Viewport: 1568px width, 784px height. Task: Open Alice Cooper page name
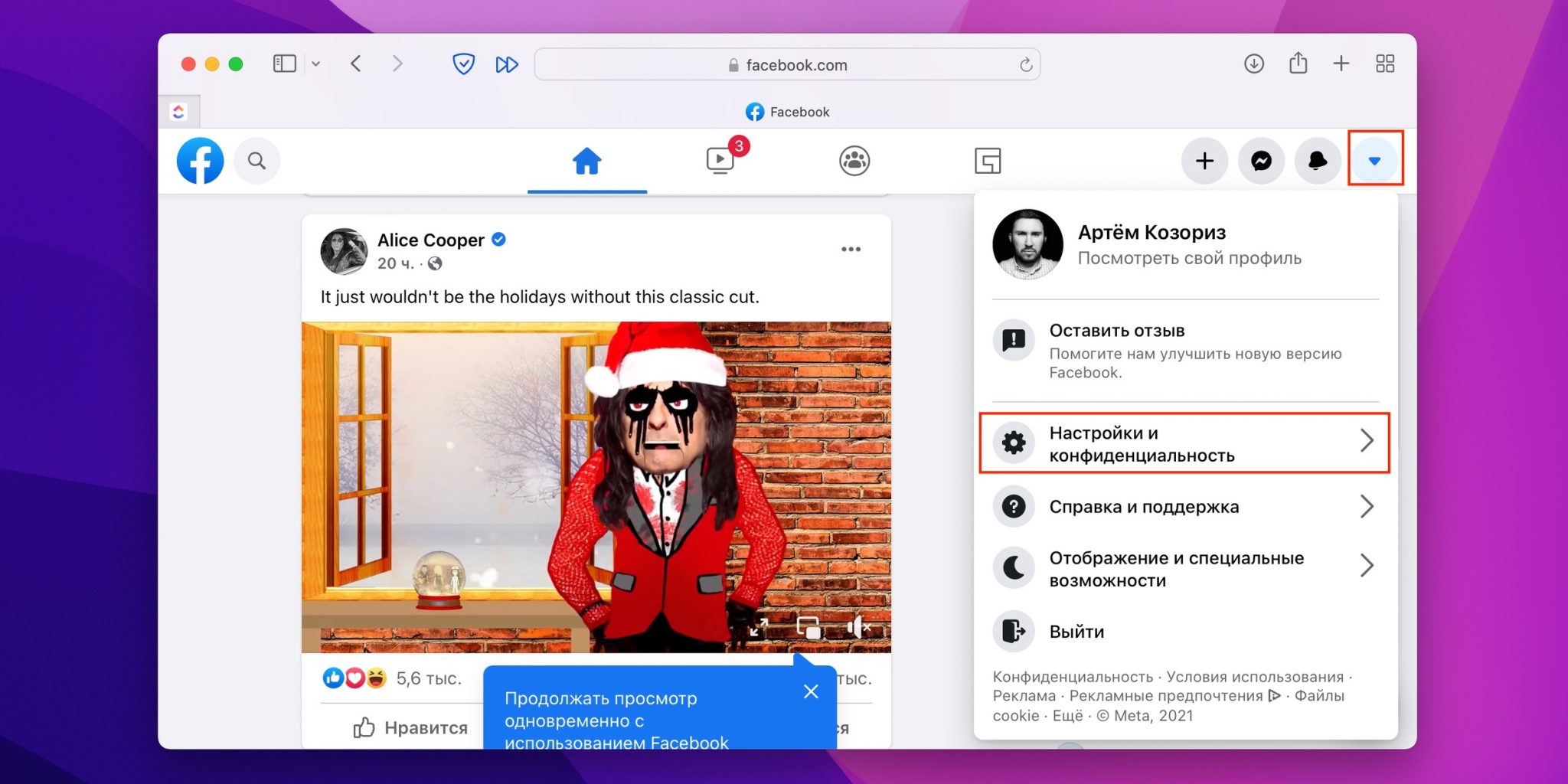click(430, 240)
